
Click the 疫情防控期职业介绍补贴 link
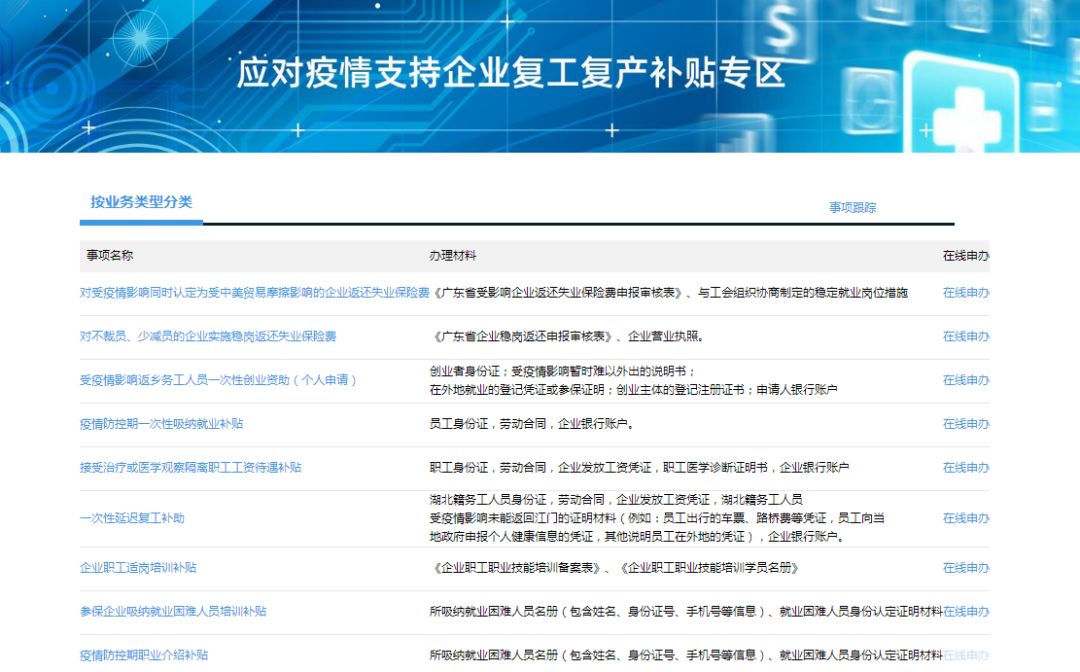[144, 655]
